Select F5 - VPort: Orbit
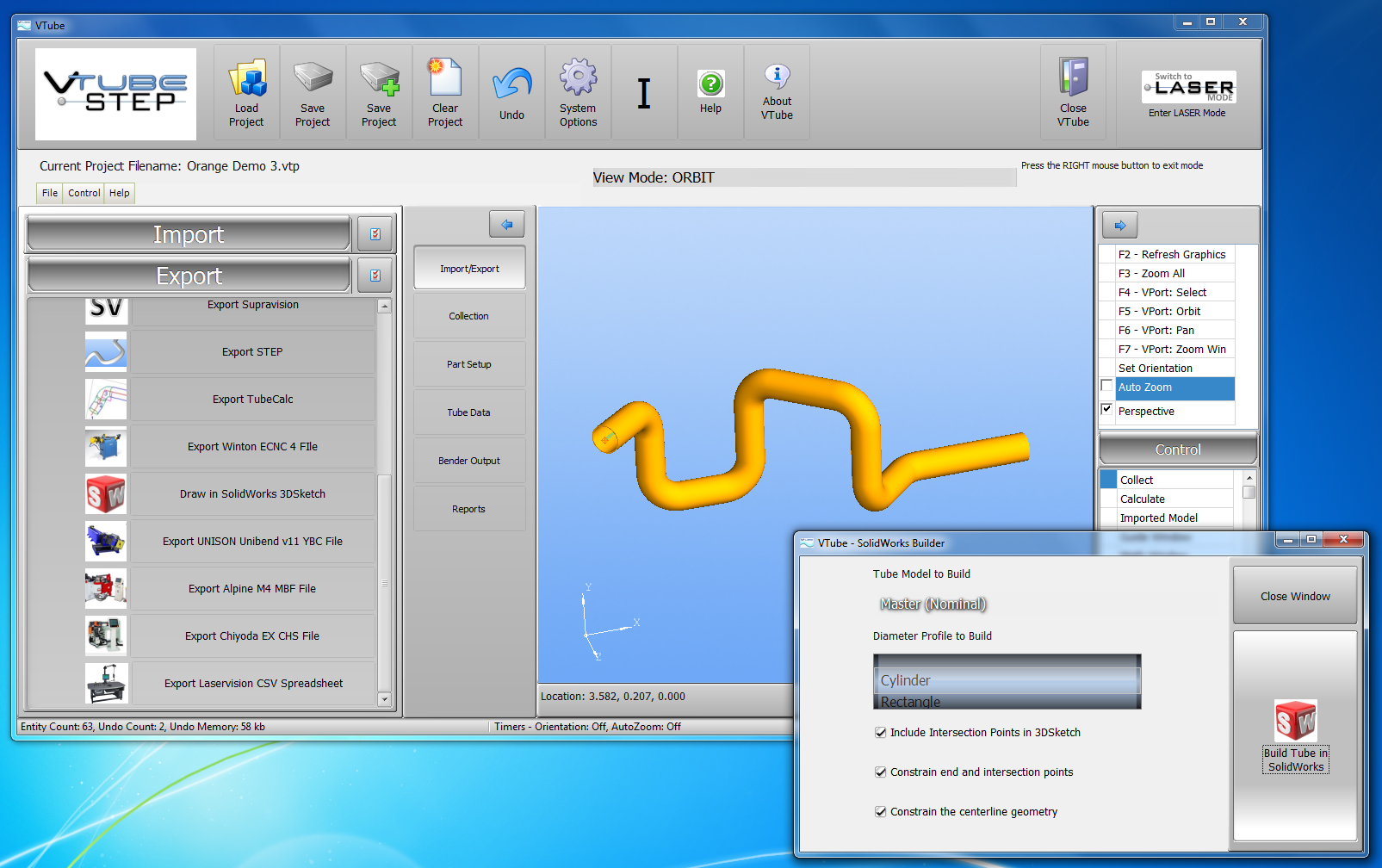This screenshot has width=1382, height=868. pyautogui.click(x=1175, y=311)
